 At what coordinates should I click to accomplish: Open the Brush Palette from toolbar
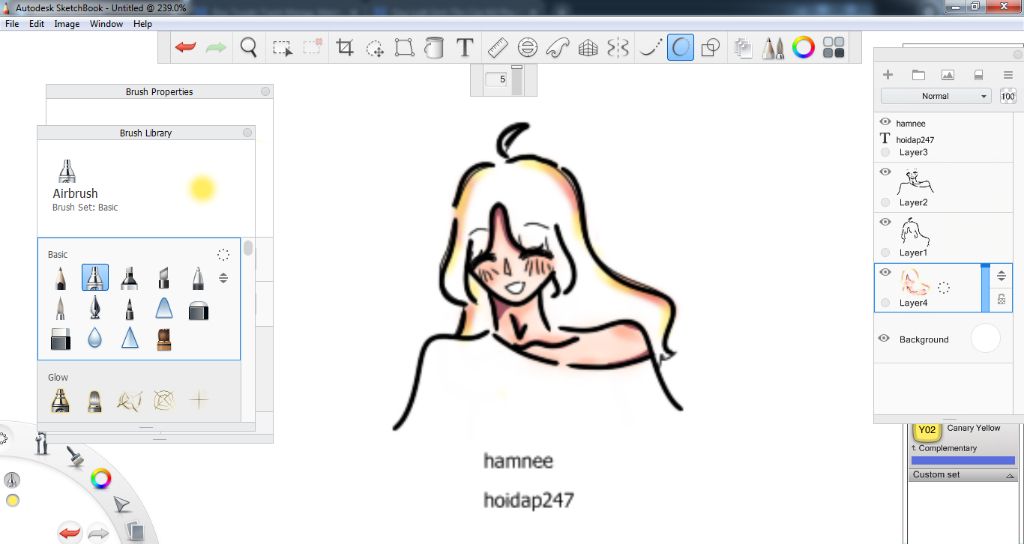[773, 48]
